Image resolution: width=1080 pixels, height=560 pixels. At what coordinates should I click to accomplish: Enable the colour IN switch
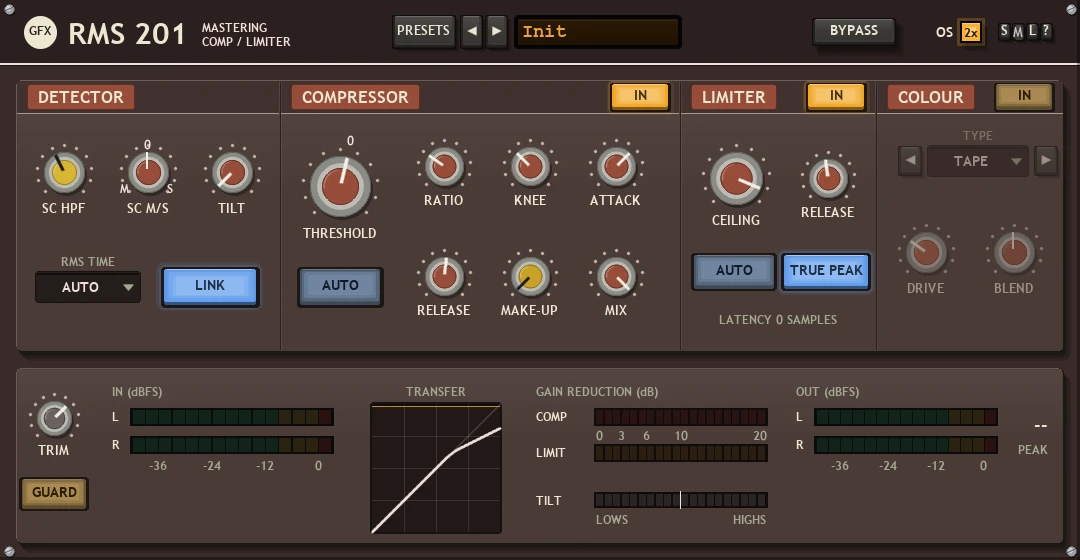pos(1024,96)
